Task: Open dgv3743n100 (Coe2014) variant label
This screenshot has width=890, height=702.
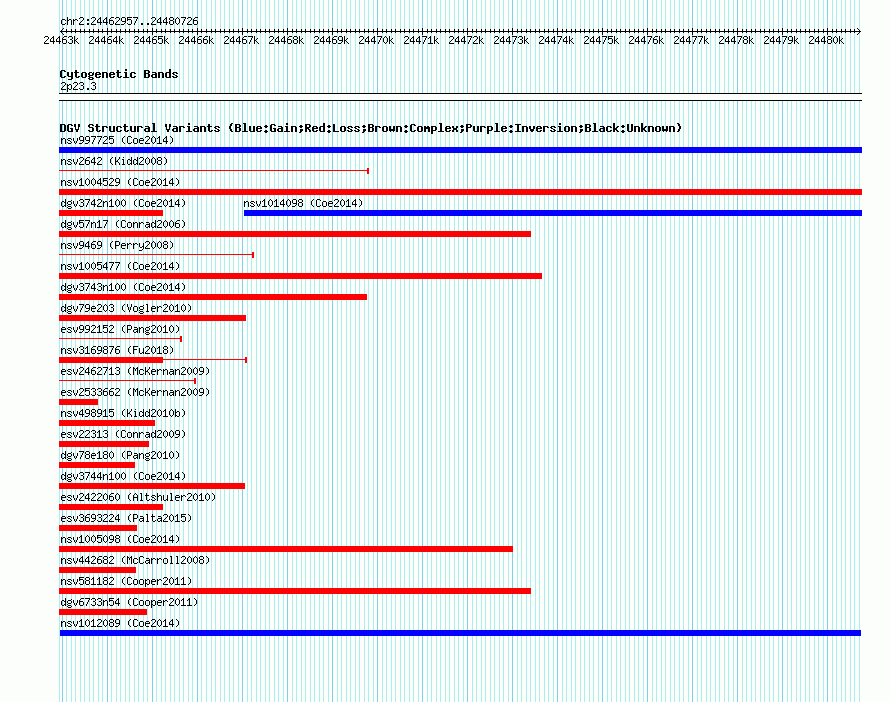Action: click(x=123, y=287)
